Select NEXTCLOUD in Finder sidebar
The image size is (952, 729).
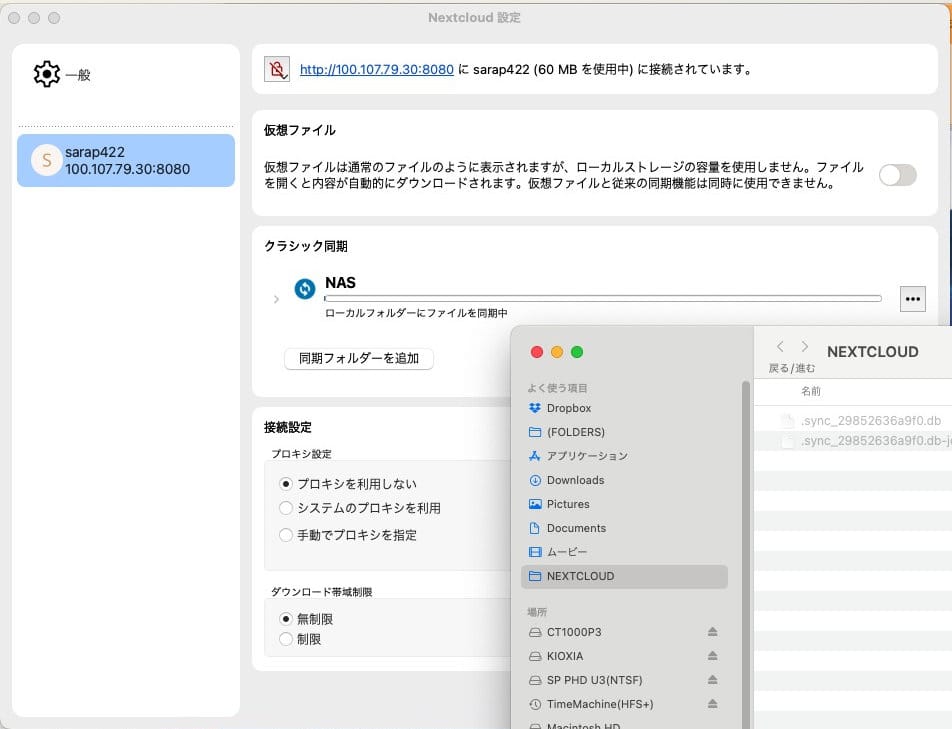click(x=624, y=576)
